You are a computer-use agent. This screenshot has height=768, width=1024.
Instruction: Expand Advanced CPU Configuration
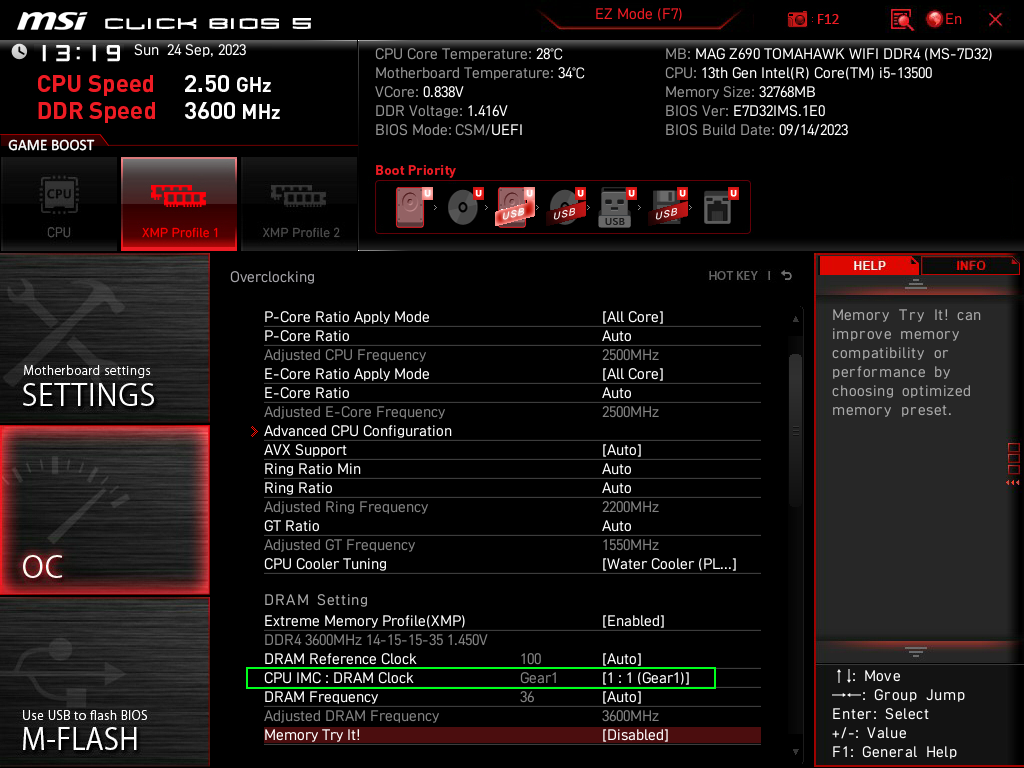point(358,431)
